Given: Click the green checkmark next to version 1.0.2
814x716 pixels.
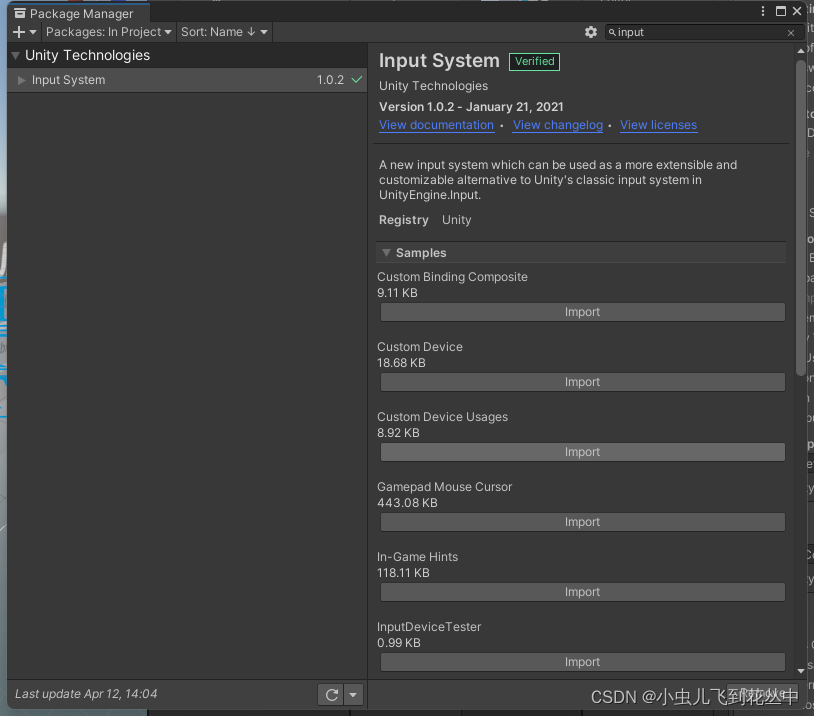Looking at the screenshot, I should (355, 80).
